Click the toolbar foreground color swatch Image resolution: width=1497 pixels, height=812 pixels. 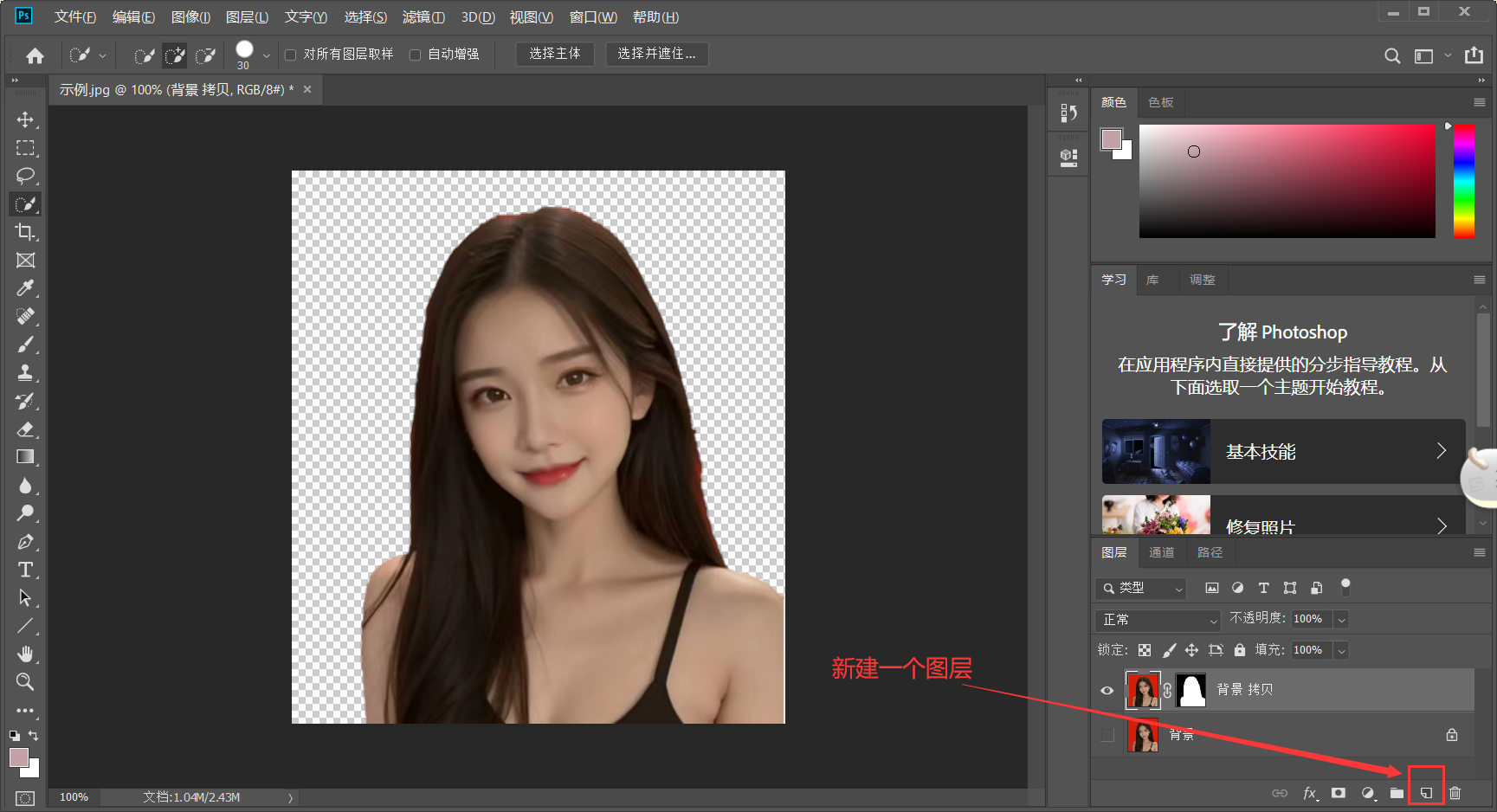(x=18, y=757)
